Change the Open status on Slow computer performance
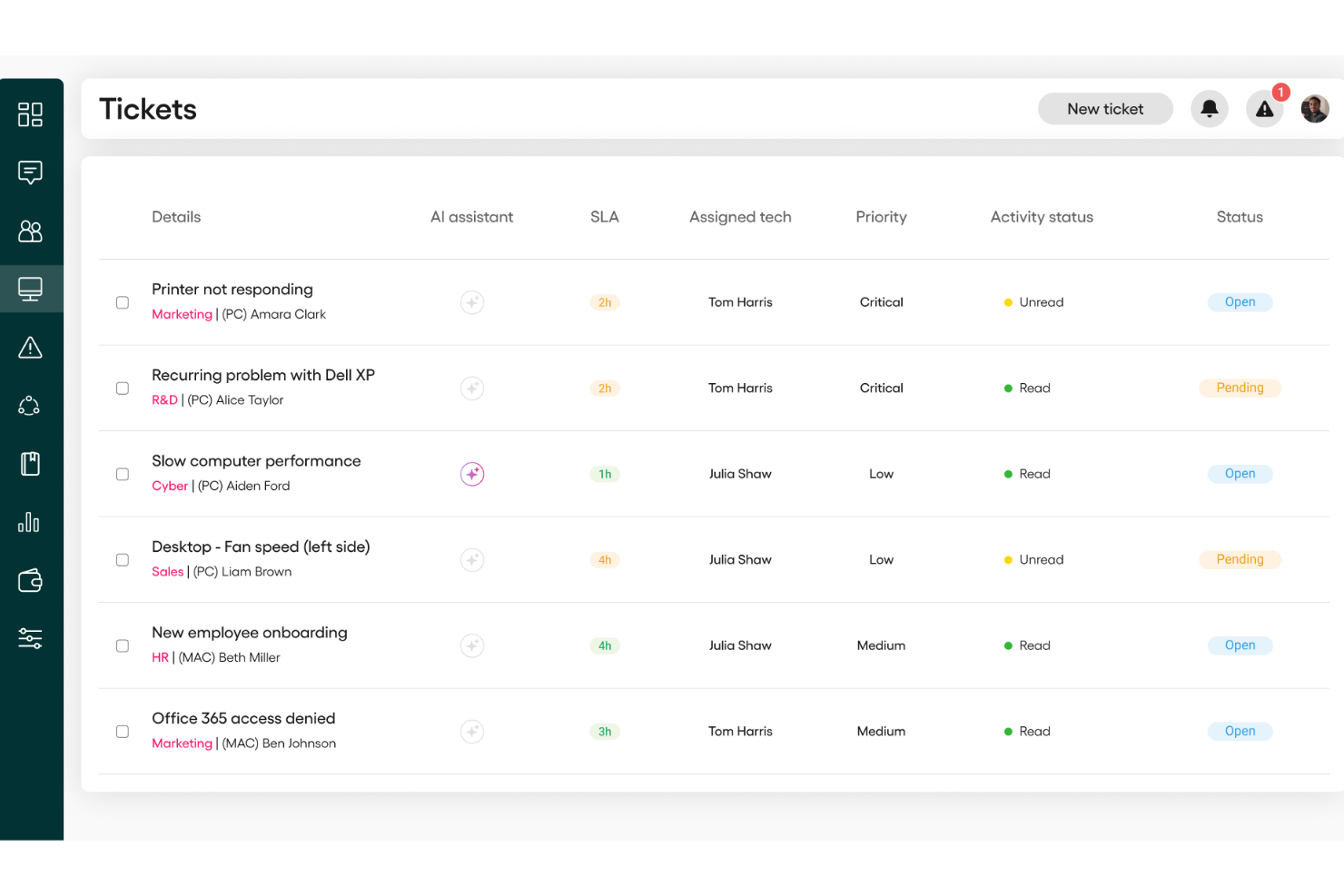 [x=1240, y=473]
